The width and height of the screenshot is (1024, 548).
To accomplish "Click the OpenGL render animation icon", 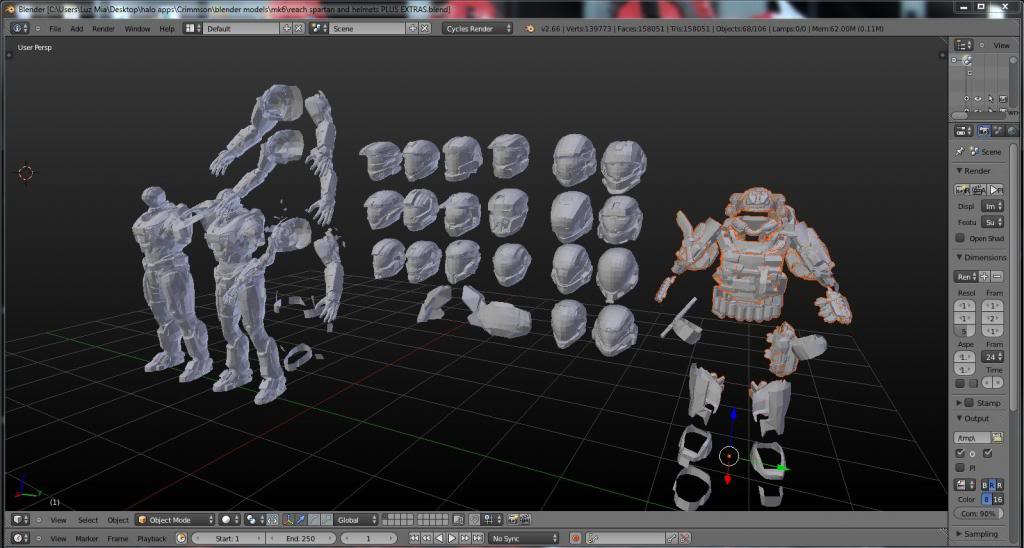I will click(x=525, y=520).
